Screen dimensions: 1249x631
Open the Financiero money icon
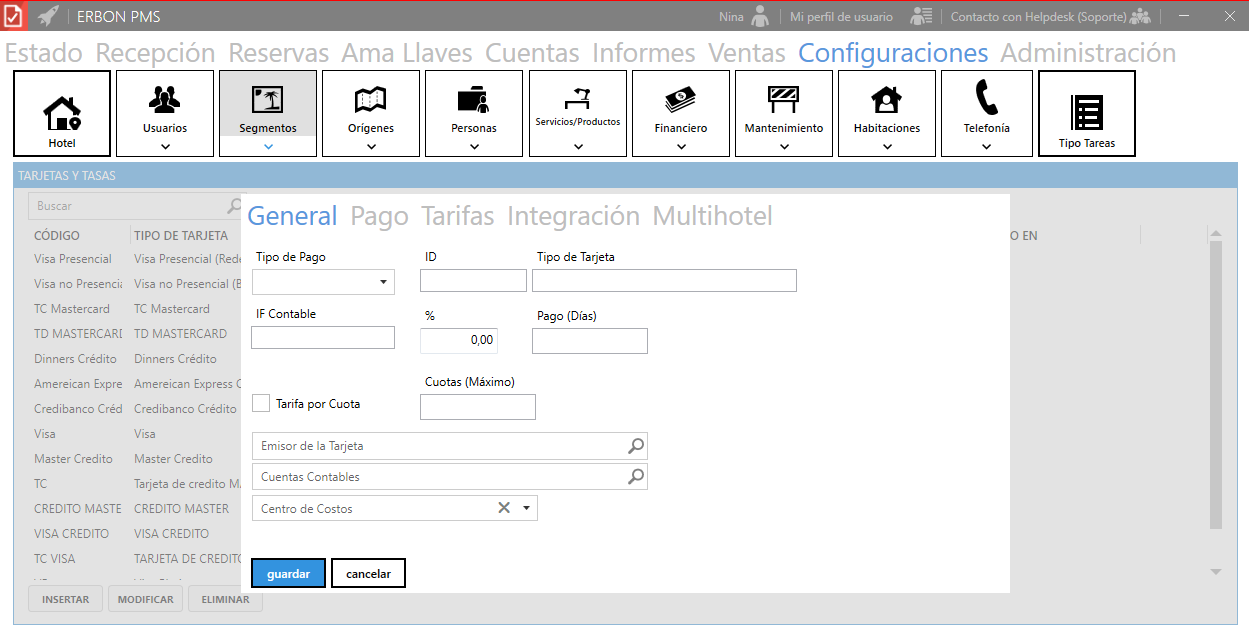(x=680, y=99)
